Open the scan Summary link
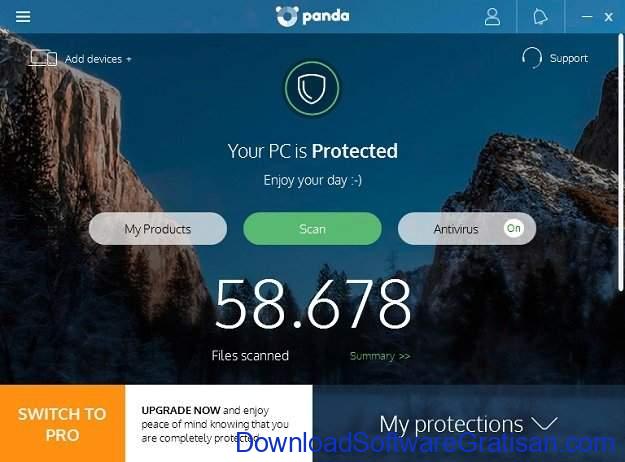This screenshot has height=462, width=625. tap(380, 356)
